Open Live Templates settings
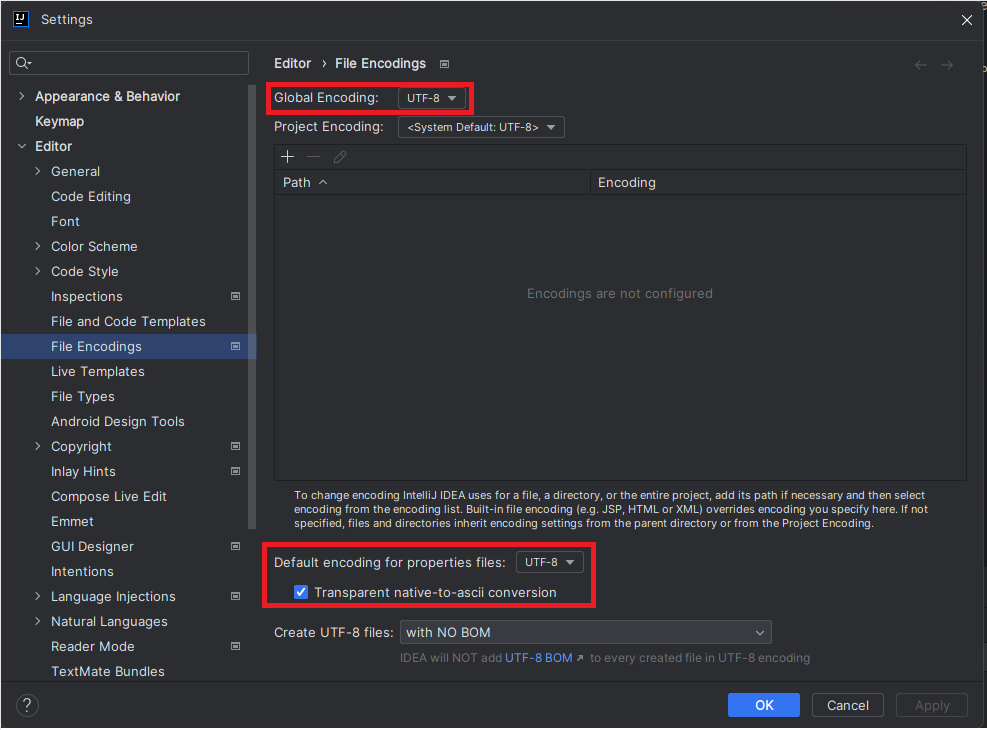 pos(98,371)
